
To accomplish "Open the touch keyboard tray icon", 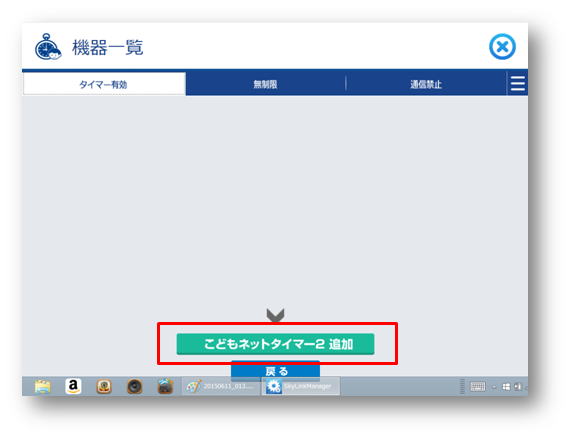I will click(x=477, y=387).
